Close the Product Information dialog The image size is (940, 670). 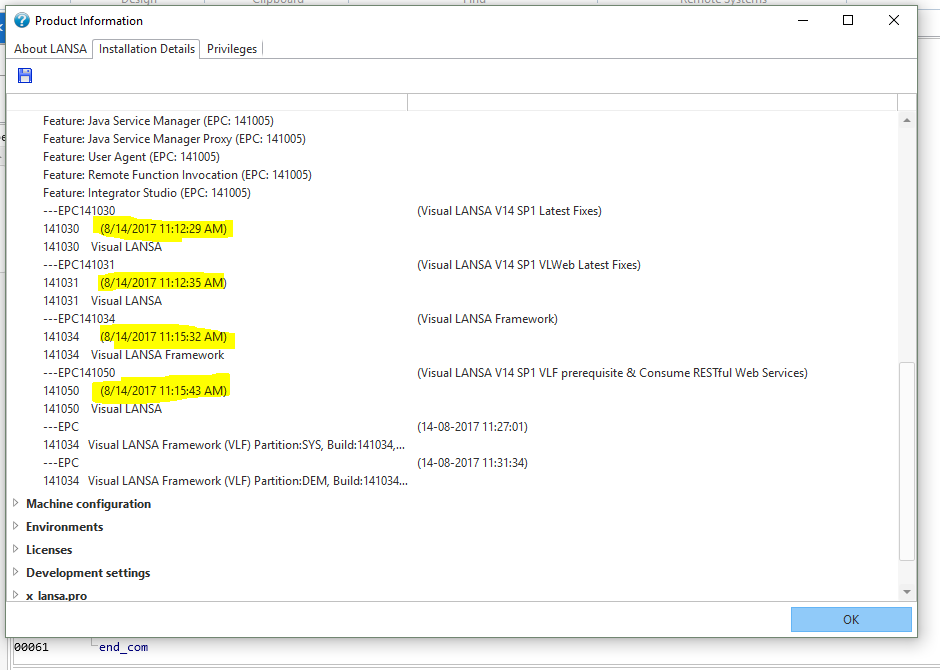coord(894,20)
